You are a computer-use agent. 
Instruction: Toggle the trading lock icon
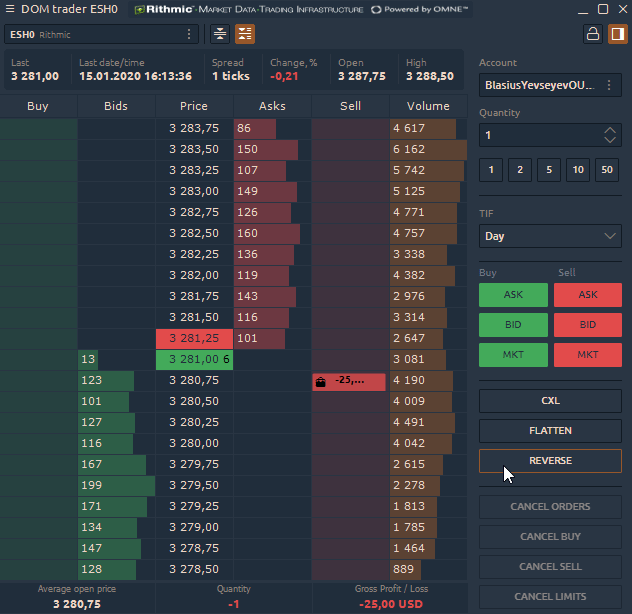(x=592, y=34)
